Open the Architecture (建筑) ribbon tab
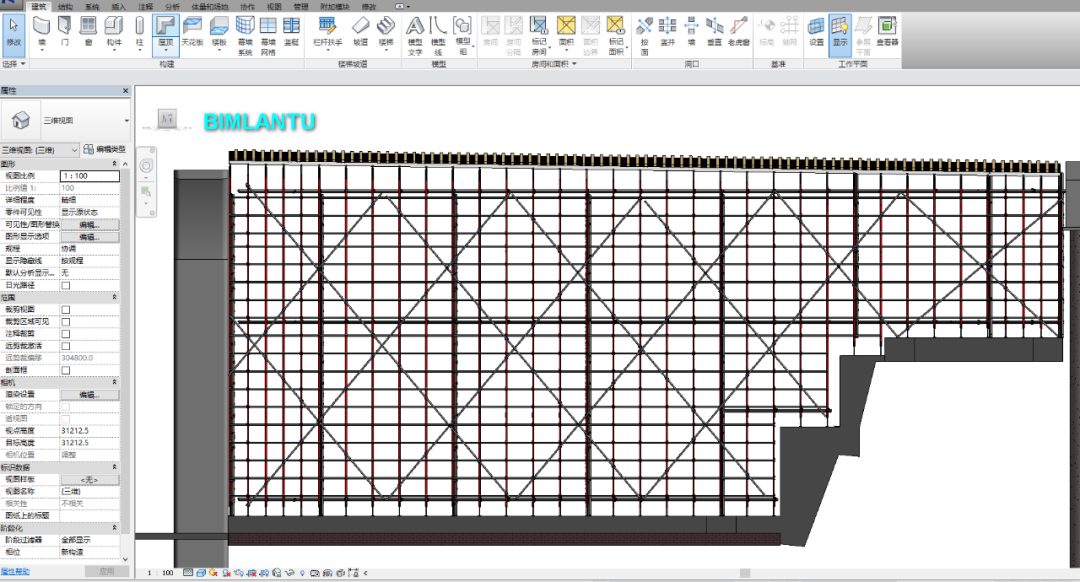The image size is (1080, 582). tap(39, 6)
